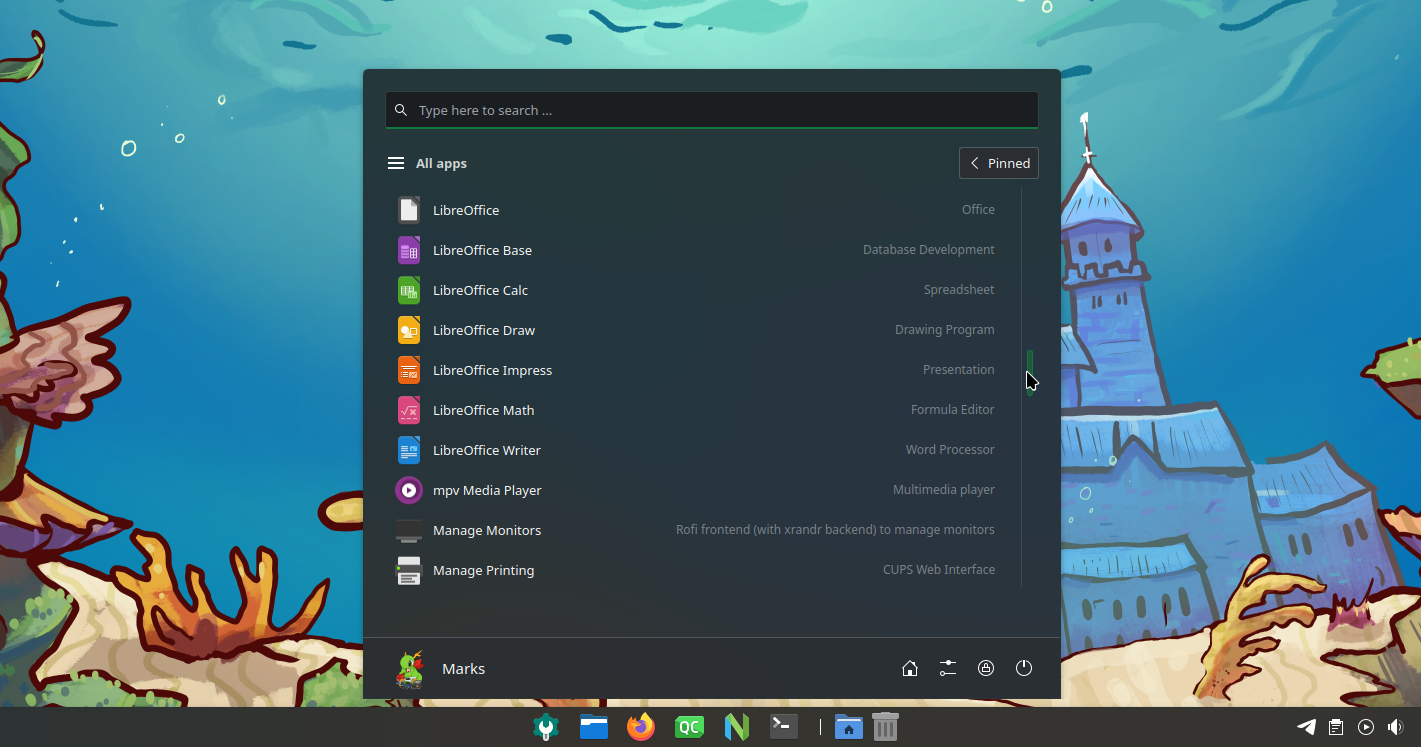1421x747 pixels.
Task: Select the mpv Media Player label
Action: 487,490
